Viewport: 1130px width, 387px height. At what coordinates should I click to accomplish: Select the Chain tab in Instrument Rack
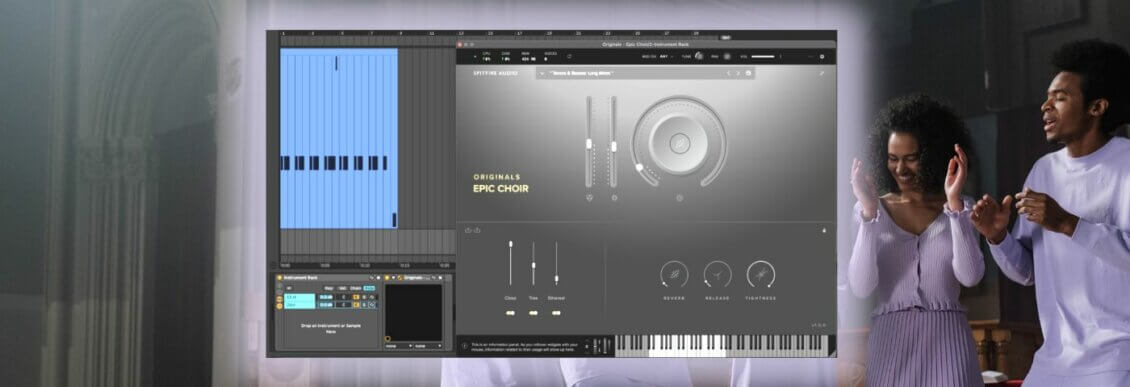[x=355, y=288]
